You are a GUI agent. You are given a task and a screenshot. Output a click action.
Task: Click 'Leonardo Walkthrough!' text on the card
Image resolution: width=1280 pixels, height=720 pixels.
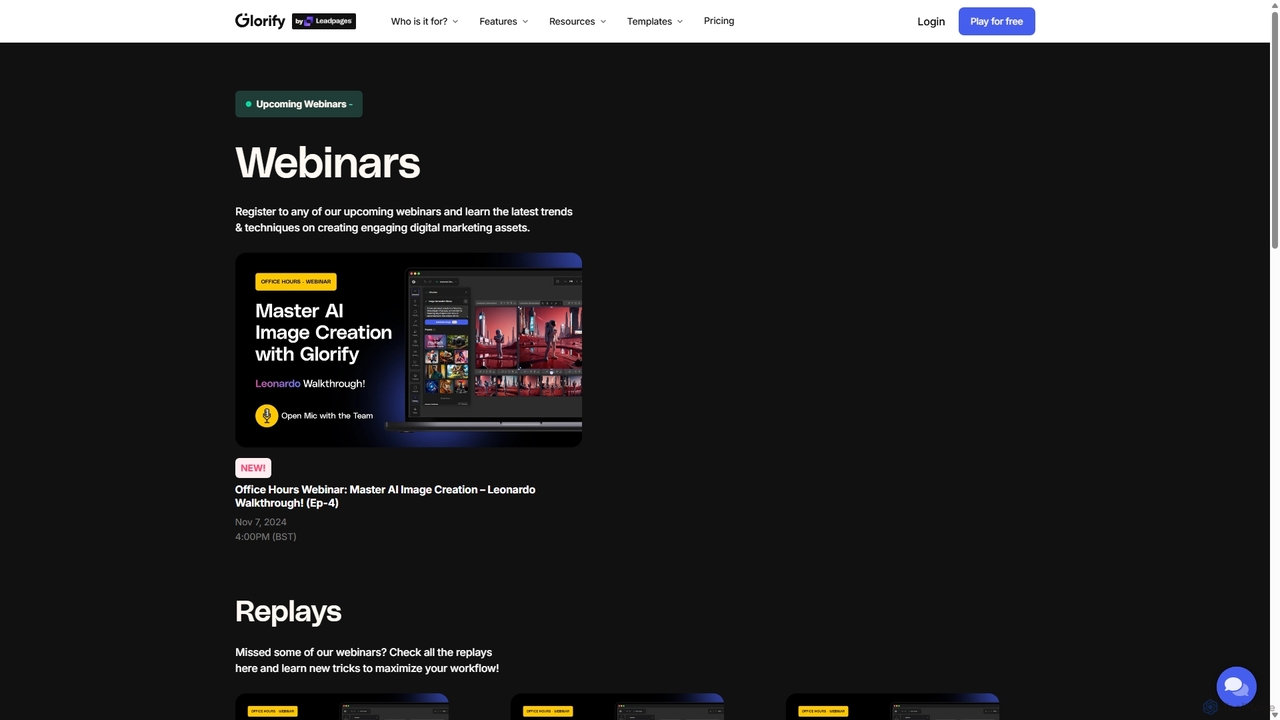tap(310, 384)
